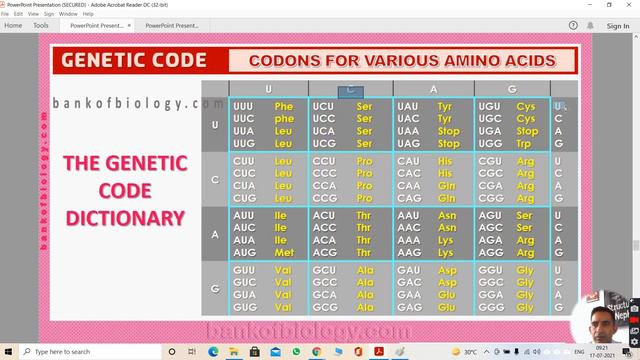Click CODONS FOR VARIOUS AMINO ACIDS title
Viewport: 640px width, 360px height.
tap(402, 61)
